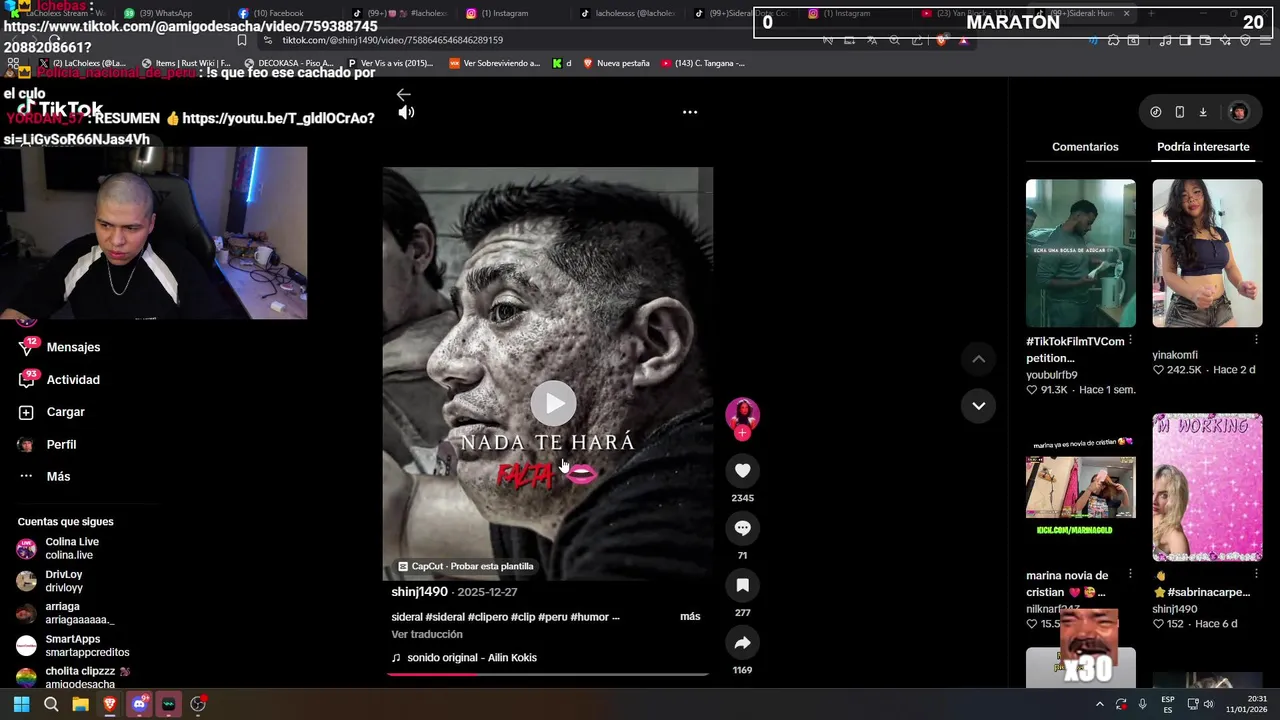Open the Brave browser taskbar icon
Viewport: 1280px width, 720px height.
click(x=110, y=704)
